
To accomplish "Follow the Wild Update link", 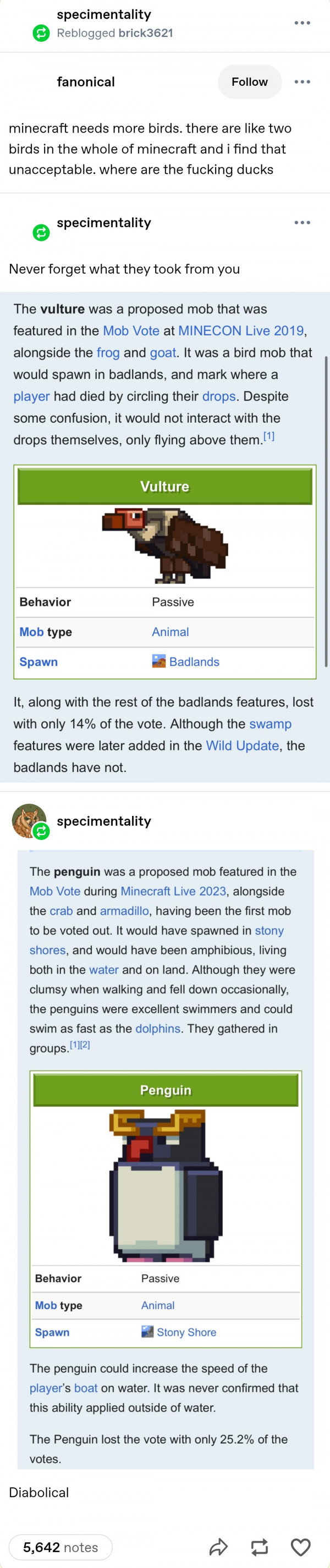I will pyautogui.click(x=243, y=746).
